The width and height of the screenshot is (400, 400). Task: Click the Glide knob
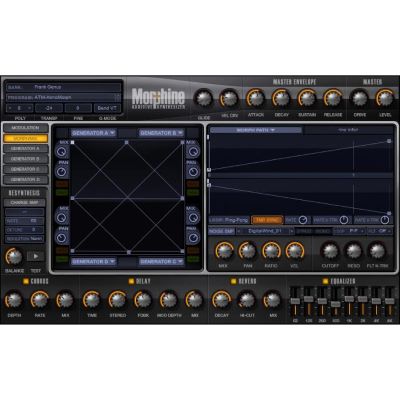point(204,99)
